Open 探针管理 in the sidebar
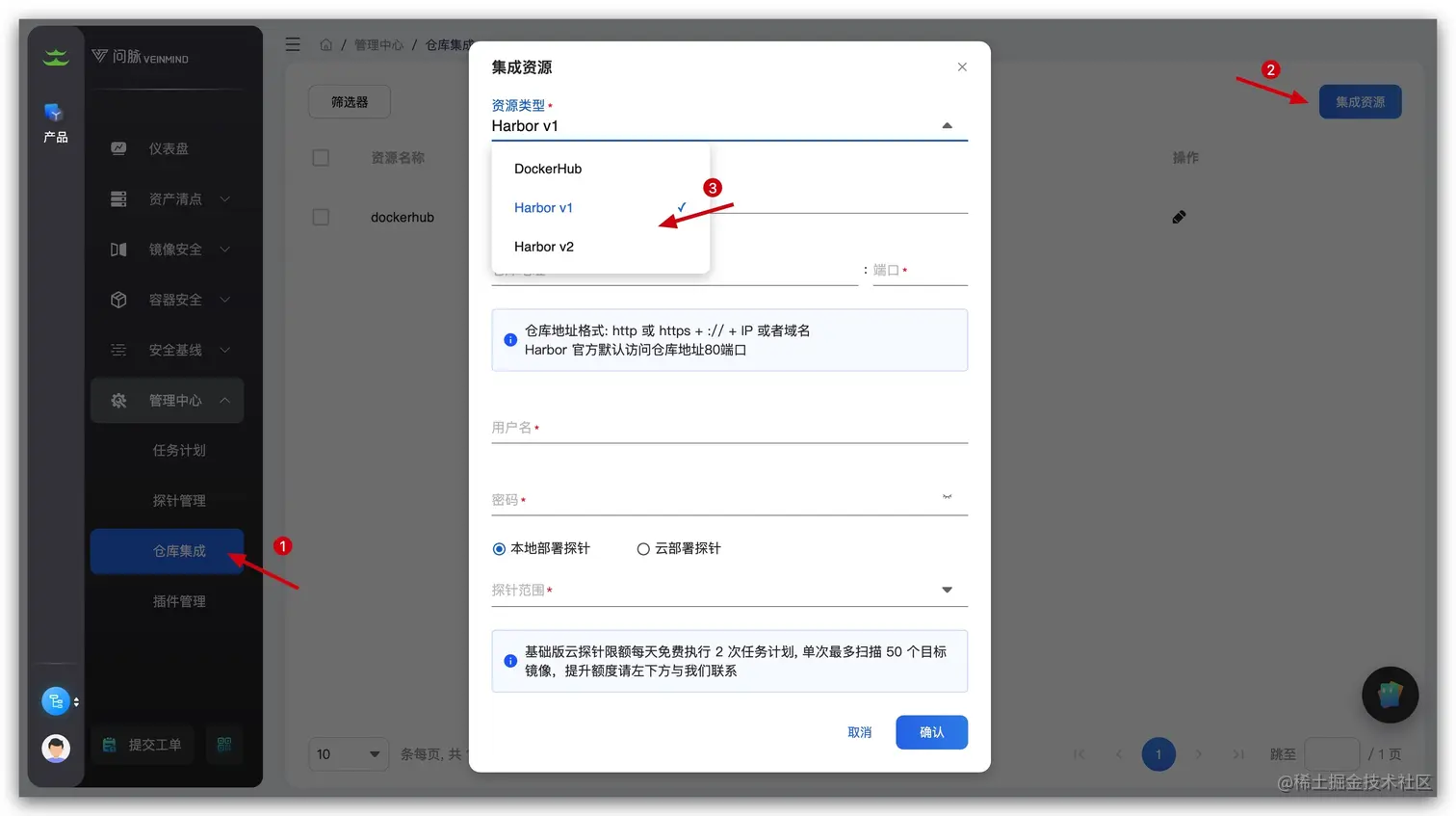The width and height of the screenshot is (1456, 816). (179, 501)
